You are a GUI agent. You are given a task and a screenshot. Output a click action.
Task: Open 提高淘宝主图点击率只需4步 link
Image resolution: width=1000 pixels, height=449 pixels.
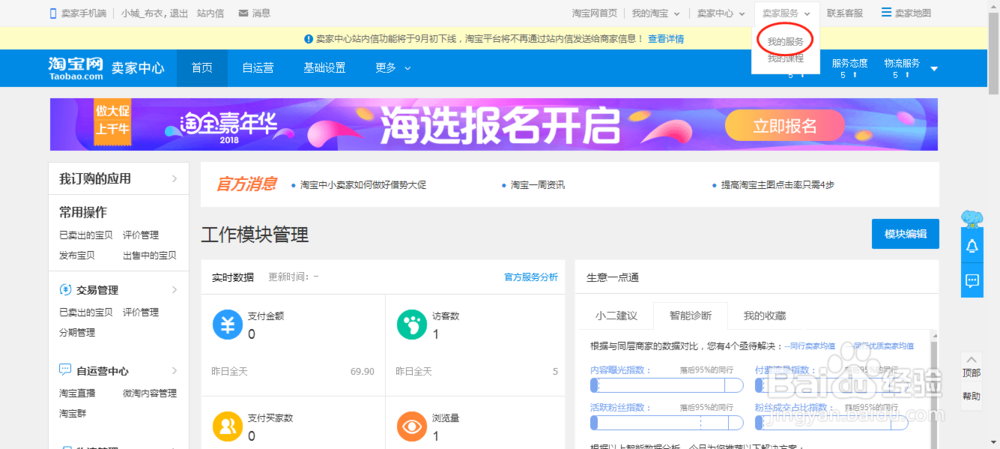(x=777, y=185)
